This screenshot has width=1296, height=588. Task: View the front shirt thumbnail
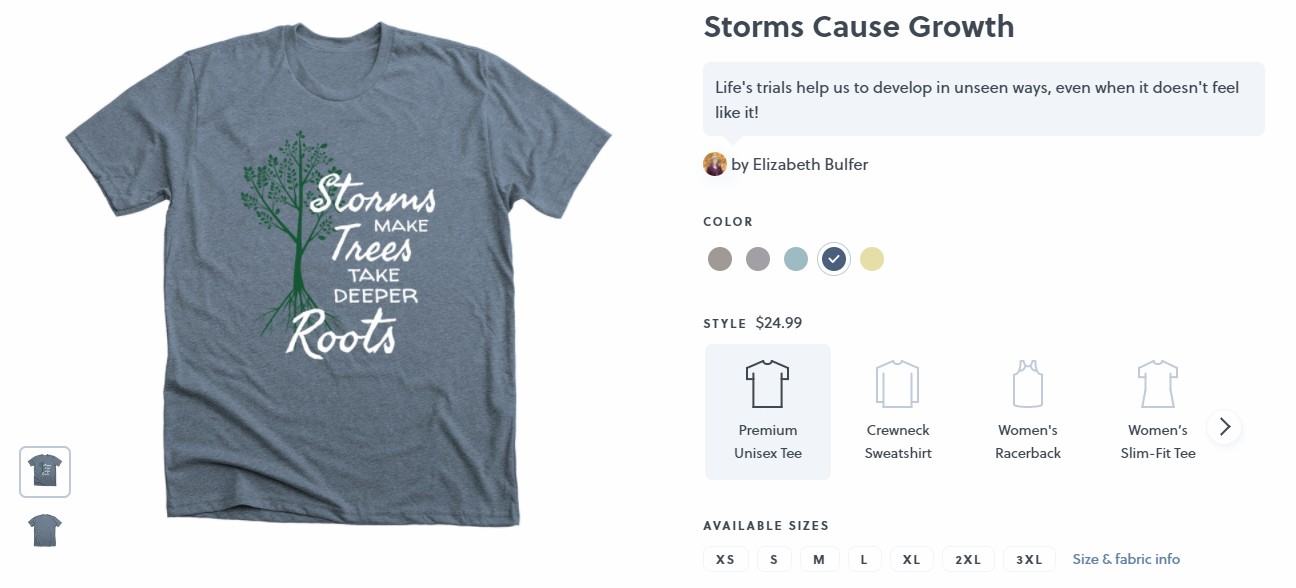pos(45,472)
